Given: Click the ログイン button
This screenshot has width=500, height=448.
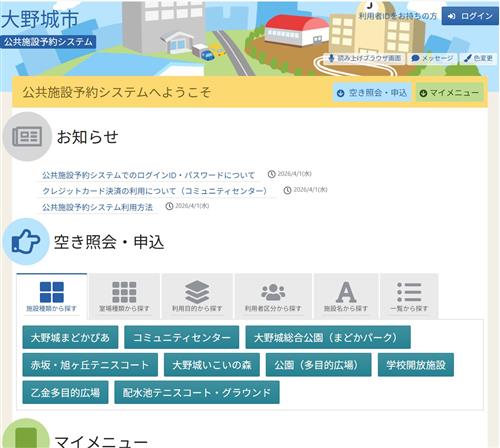Looking at the screenshot, I should pyautogui.click(x=470, y=16).
